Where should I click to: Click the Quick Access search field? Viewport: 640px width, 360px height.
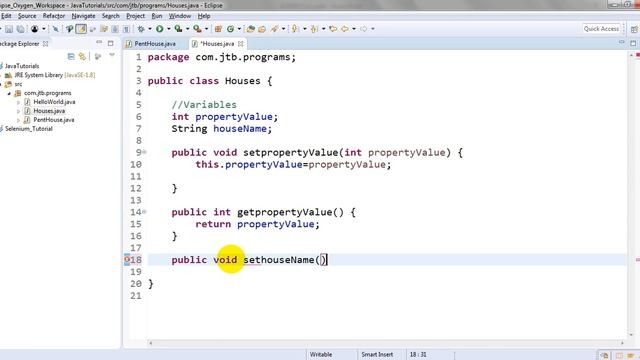tap(602, 29)
